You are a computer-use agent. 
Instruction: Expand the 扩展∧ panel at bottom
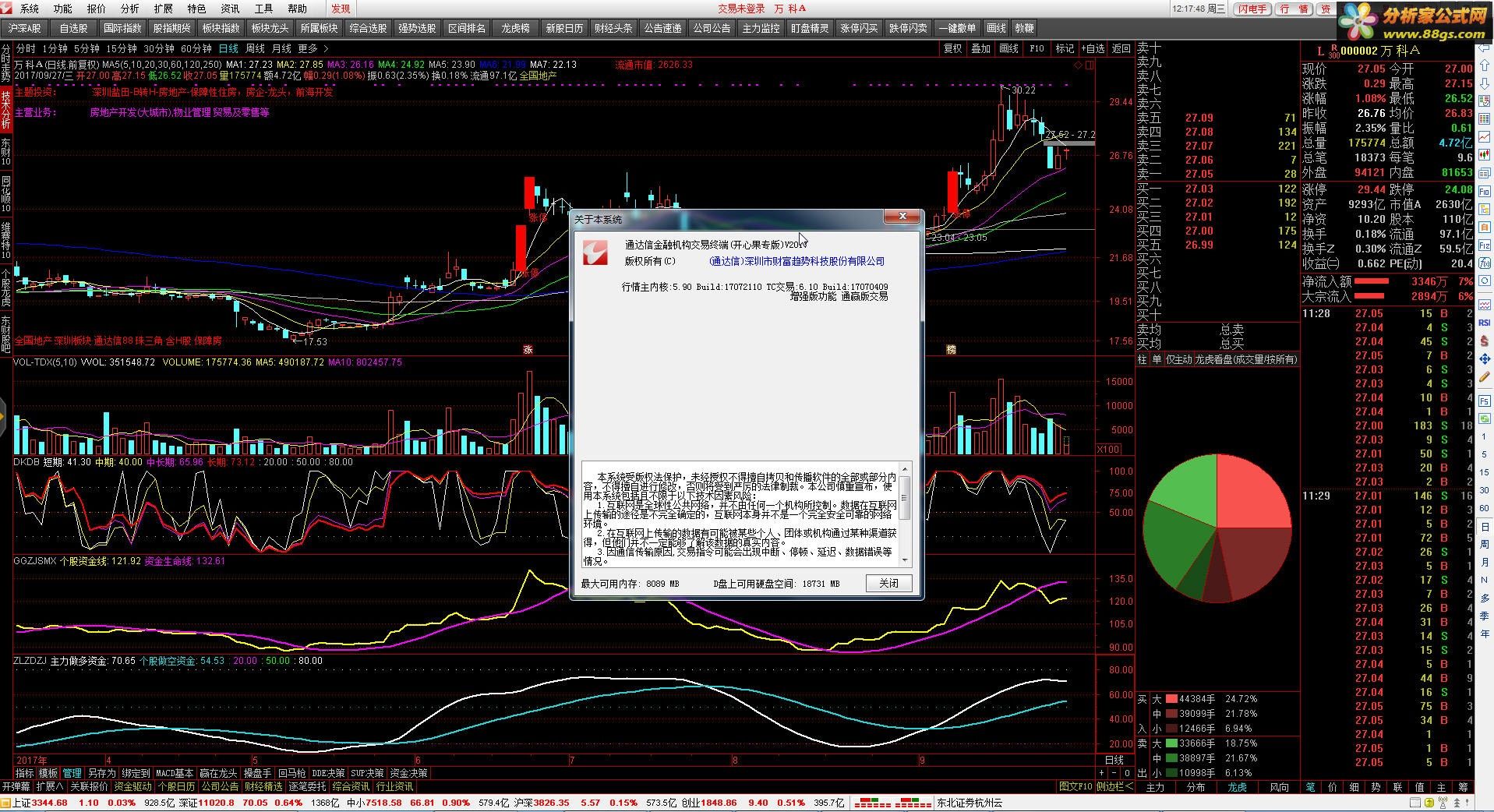[49, 787]
